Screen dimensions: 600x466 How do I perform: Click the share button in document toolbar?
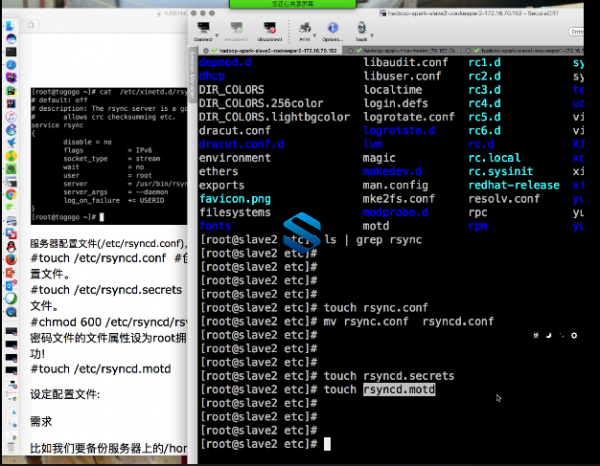pyautogui.click(x=31, y=25)
